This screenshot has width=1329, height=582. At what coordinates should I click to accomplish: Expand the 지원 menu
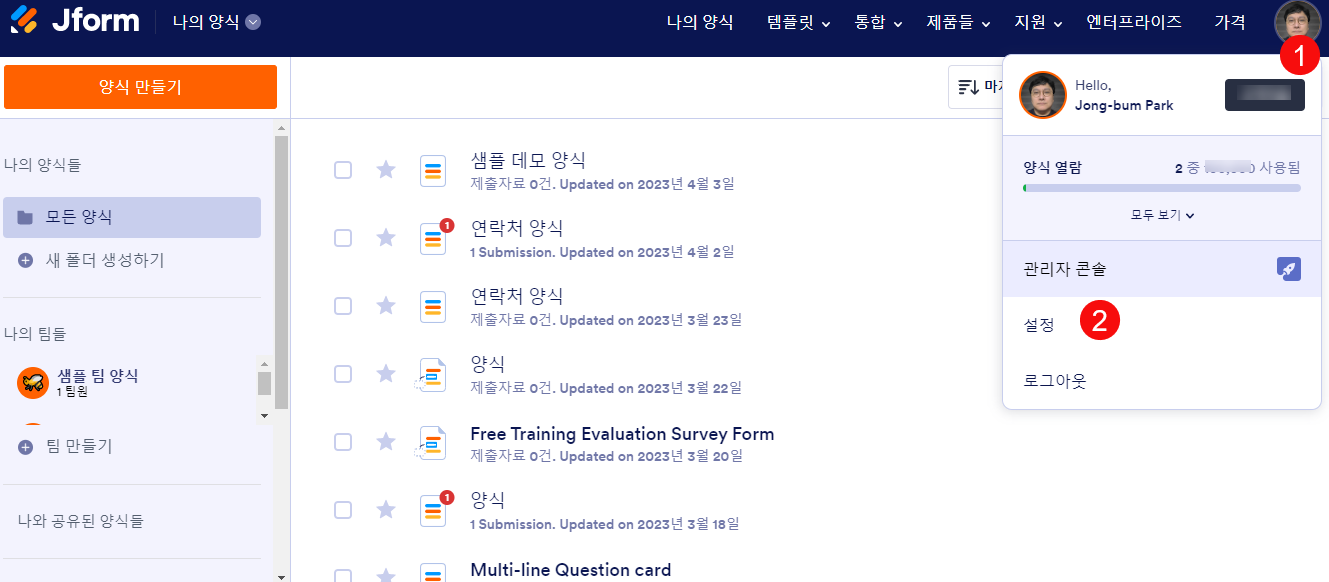click(1038, 22)
